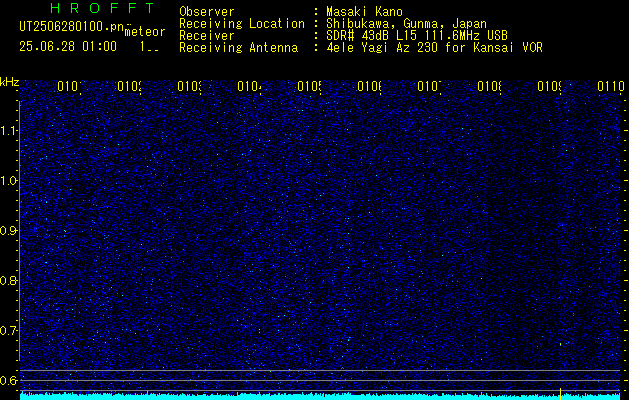
Task: Click the 'meteor' label
Action: (145, 31)
